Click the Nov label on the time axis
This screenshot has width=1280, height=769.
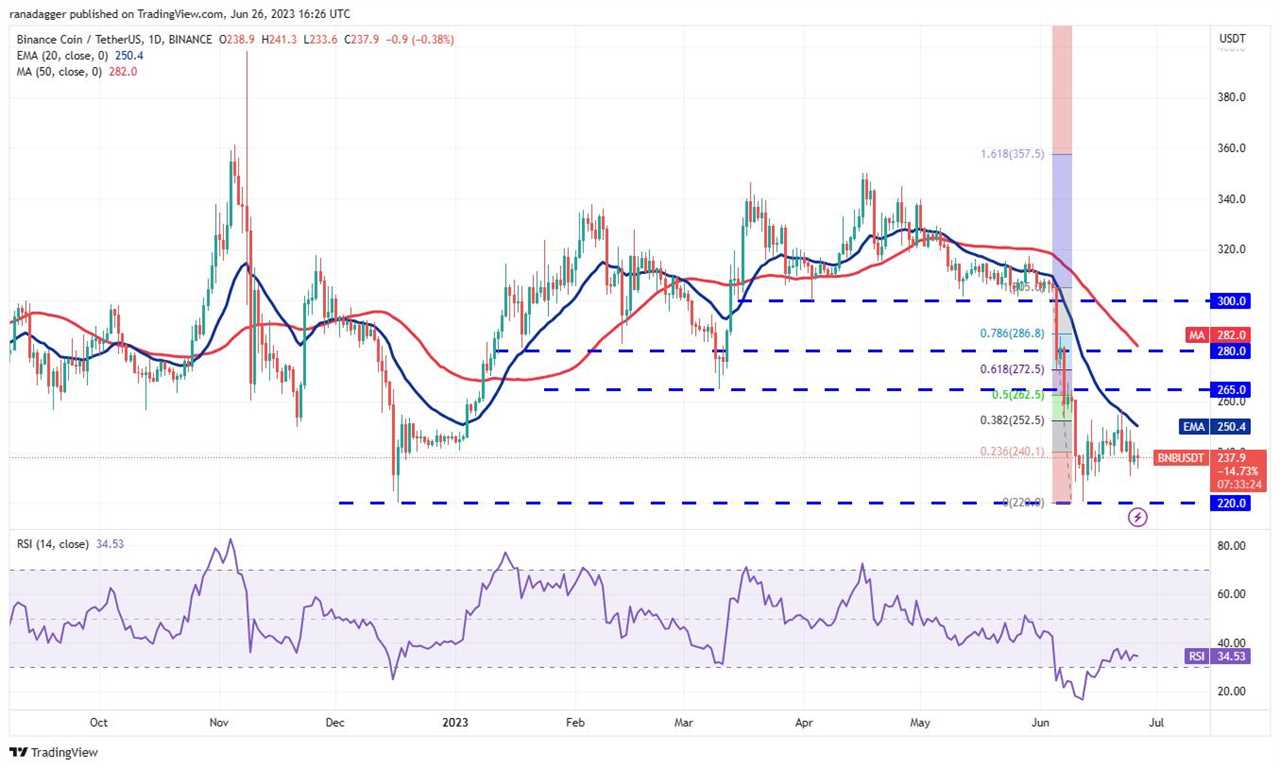click(220, 720)
